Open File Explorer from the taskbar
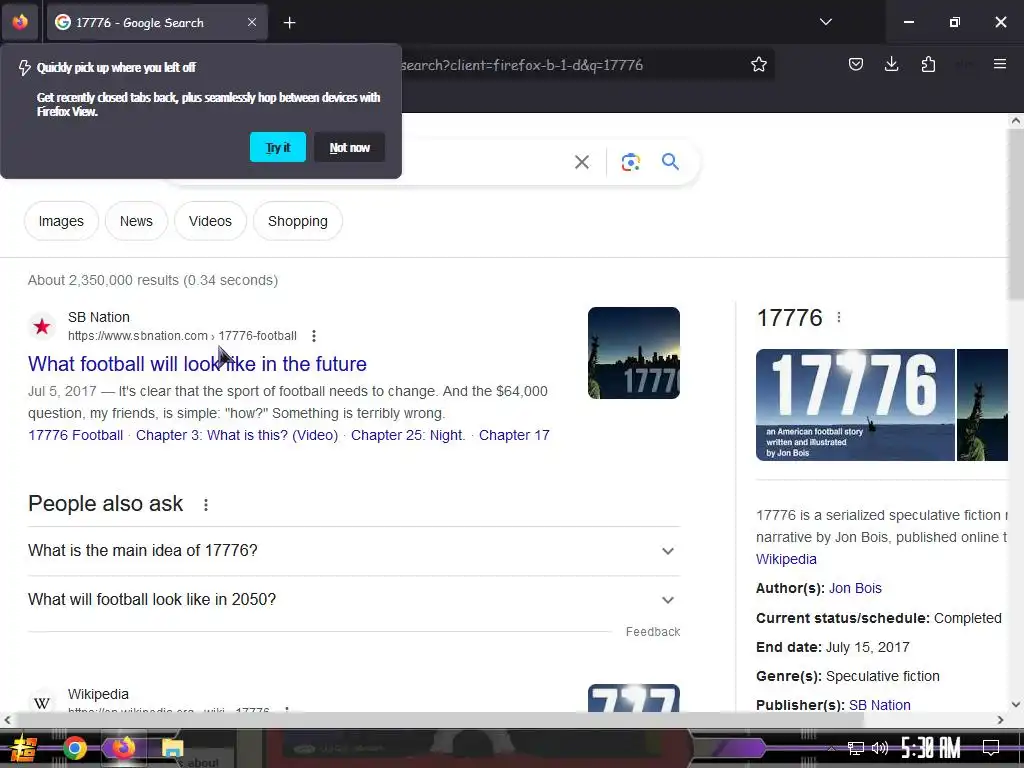The image size is (1024, 768). pyautogui.click(x=172, y=748)
